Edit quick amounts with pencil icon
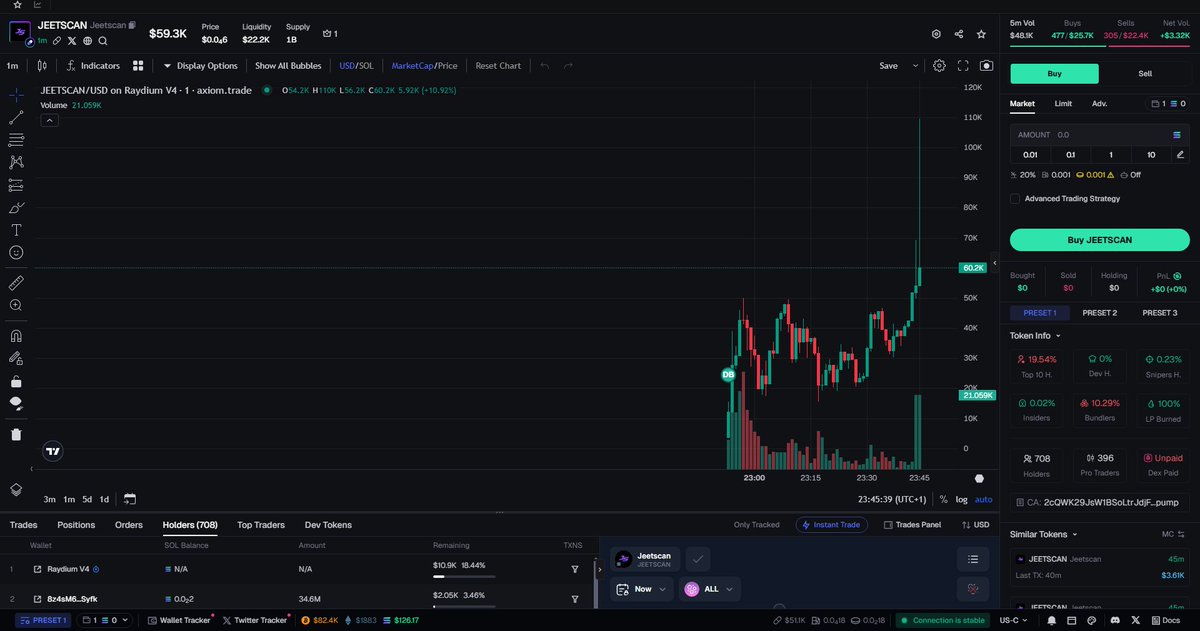The height and width of the screenshot is (631, 1200). [x=1180, y=155]
